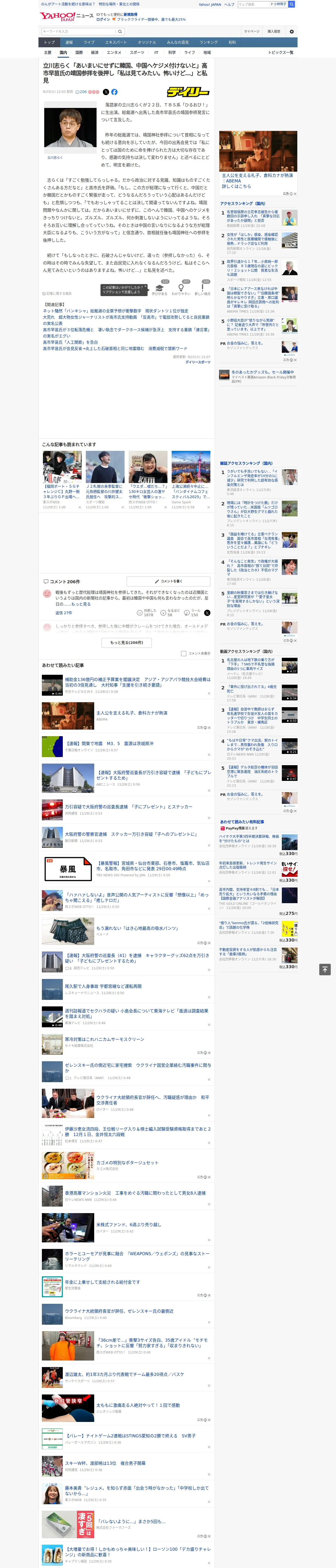Image resolution: width=336 pixels, height=1568 pixels.
Task: Open スキーW杯、渡部暁は13位 article
Action: (x=105, y=1463)
